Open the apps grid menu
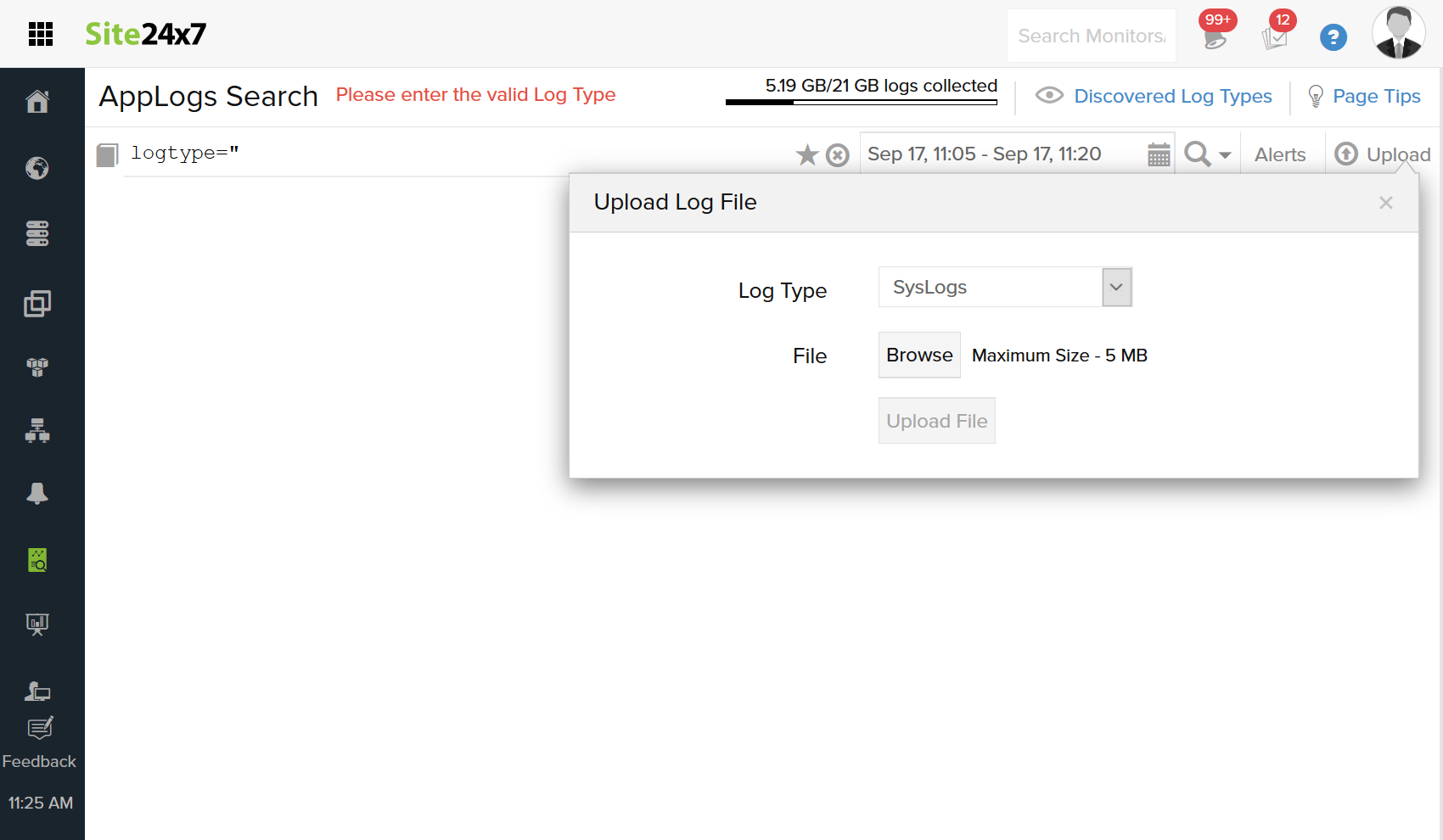The height and width of the screenshot is (840, 1443). (39, 33)
